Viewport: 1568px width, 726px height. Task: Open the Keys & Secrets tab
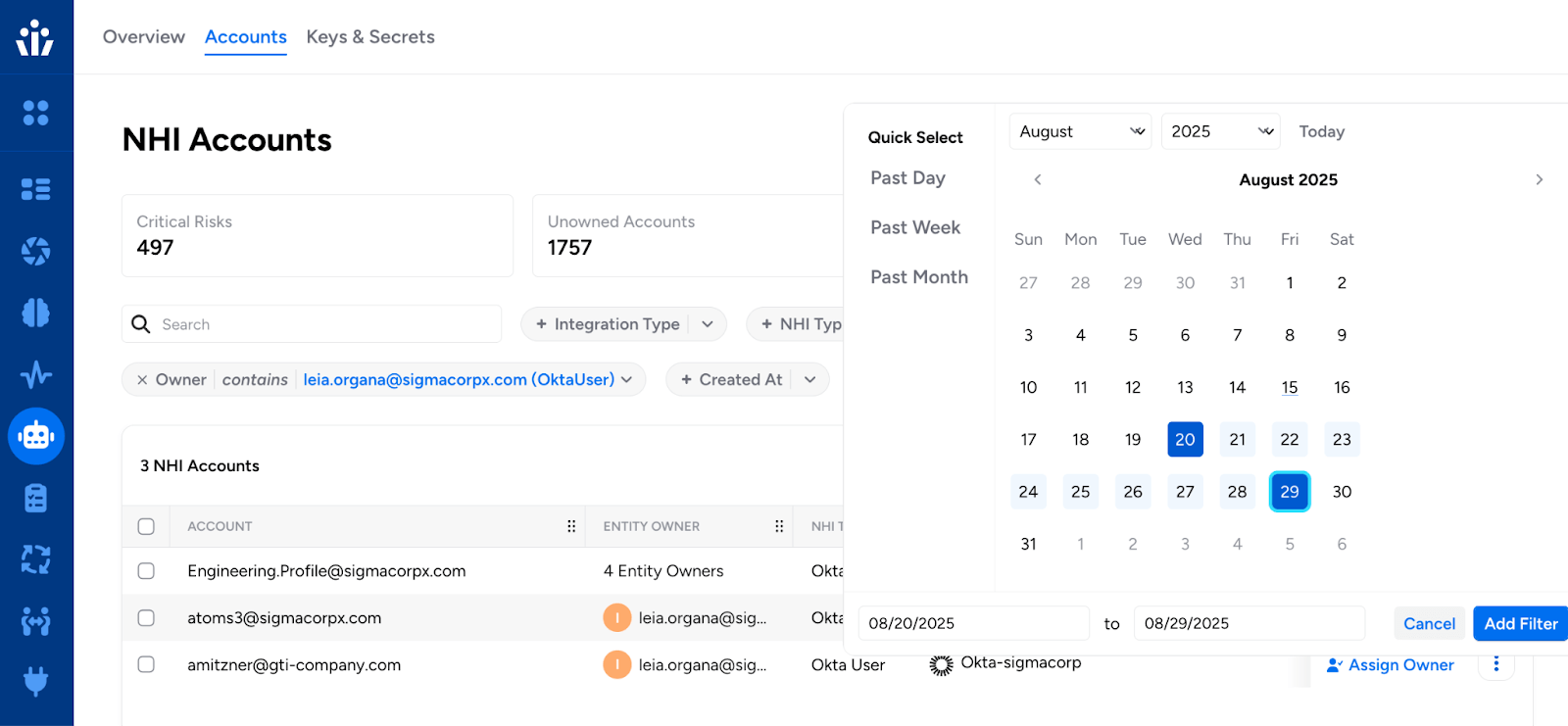370,37
